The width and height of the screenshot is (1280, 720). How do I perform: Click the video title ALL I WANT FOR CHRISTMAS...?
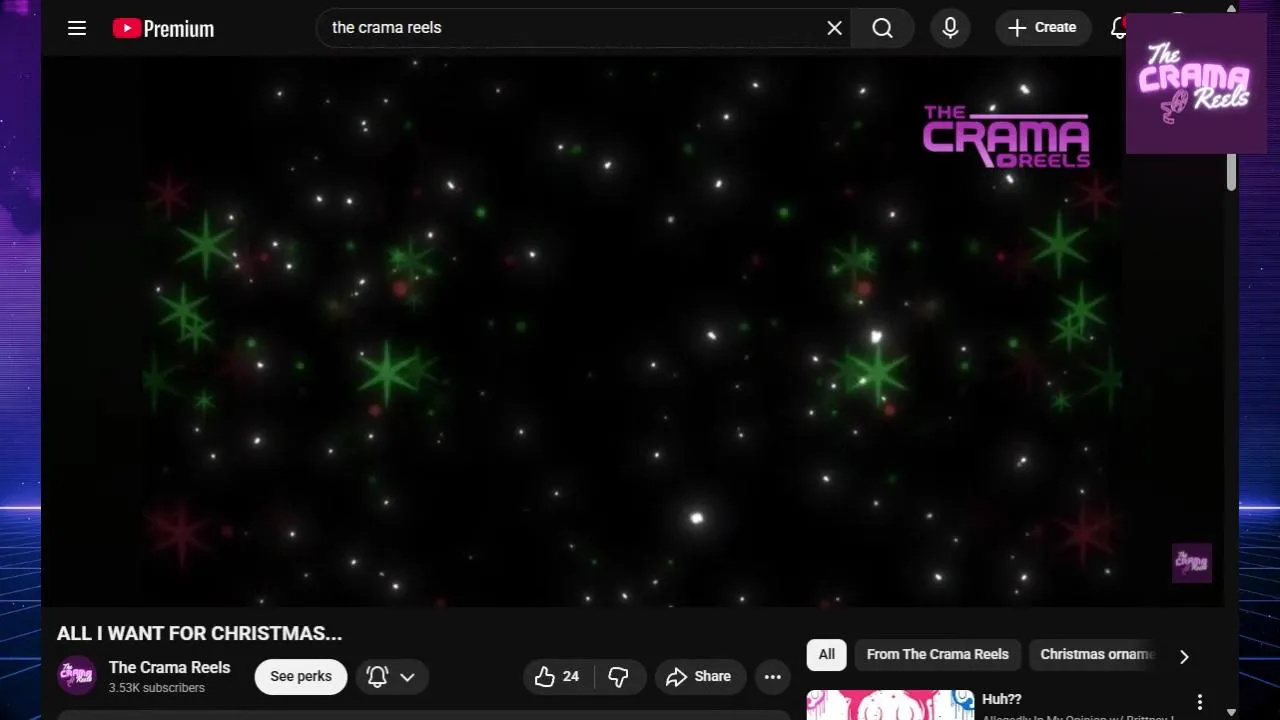(x=200, y=633)
